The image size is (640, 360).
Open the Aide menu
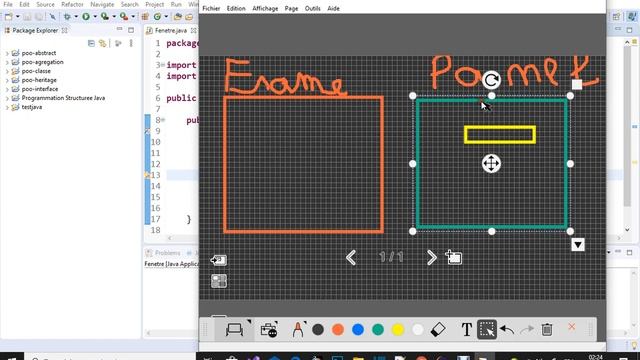pos(333,8)
